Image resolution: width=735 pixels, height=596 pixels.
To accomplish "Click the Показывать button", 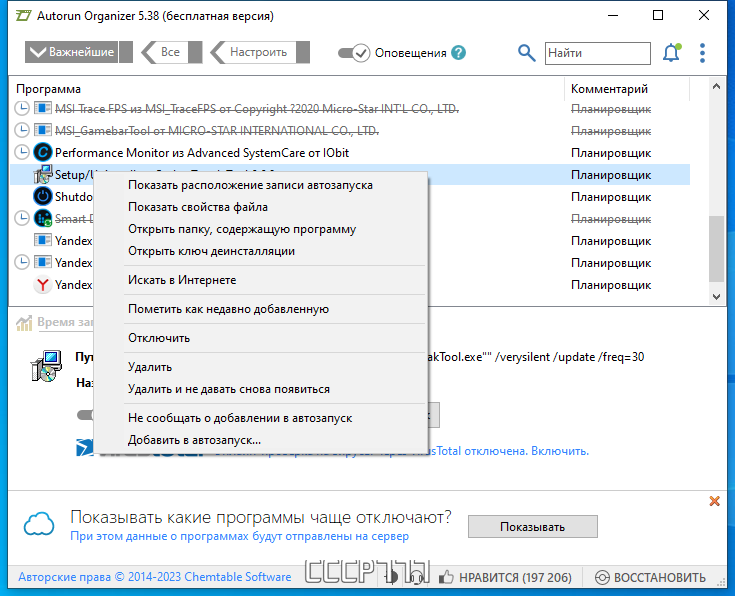I will [x=532, y=527].
